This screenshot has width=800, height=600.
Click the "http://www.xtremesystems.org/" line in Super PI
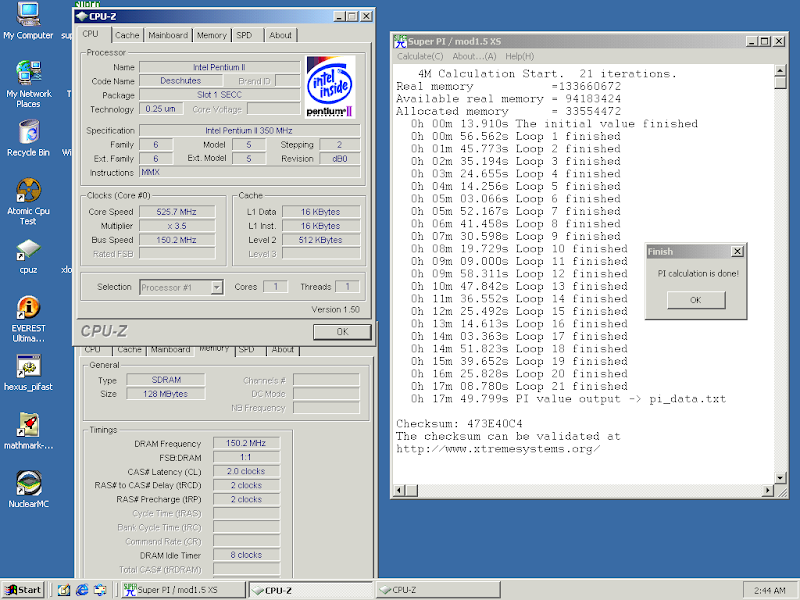(498, 449)
